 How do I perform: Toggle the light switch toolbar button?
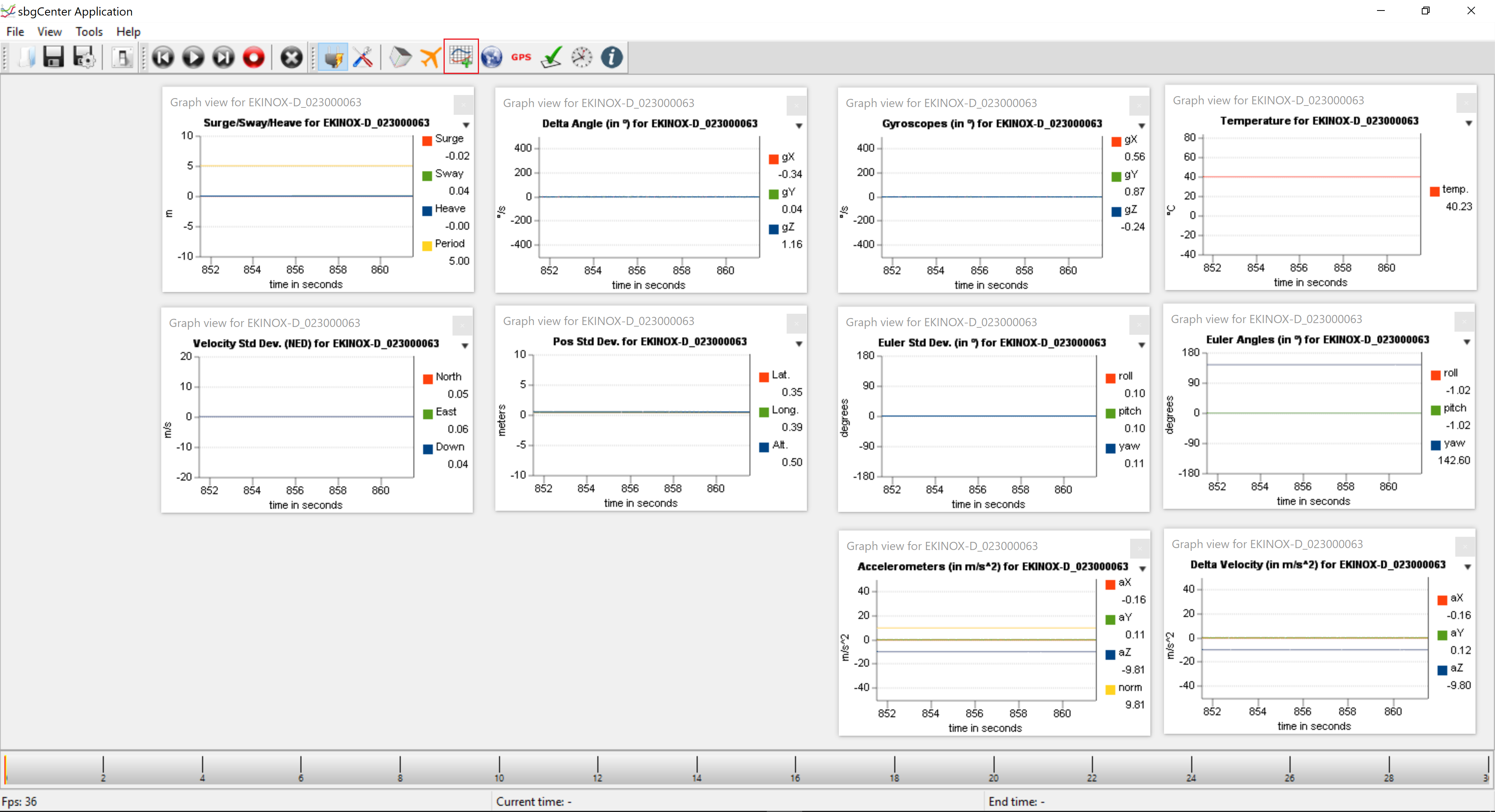coord(122,57)
